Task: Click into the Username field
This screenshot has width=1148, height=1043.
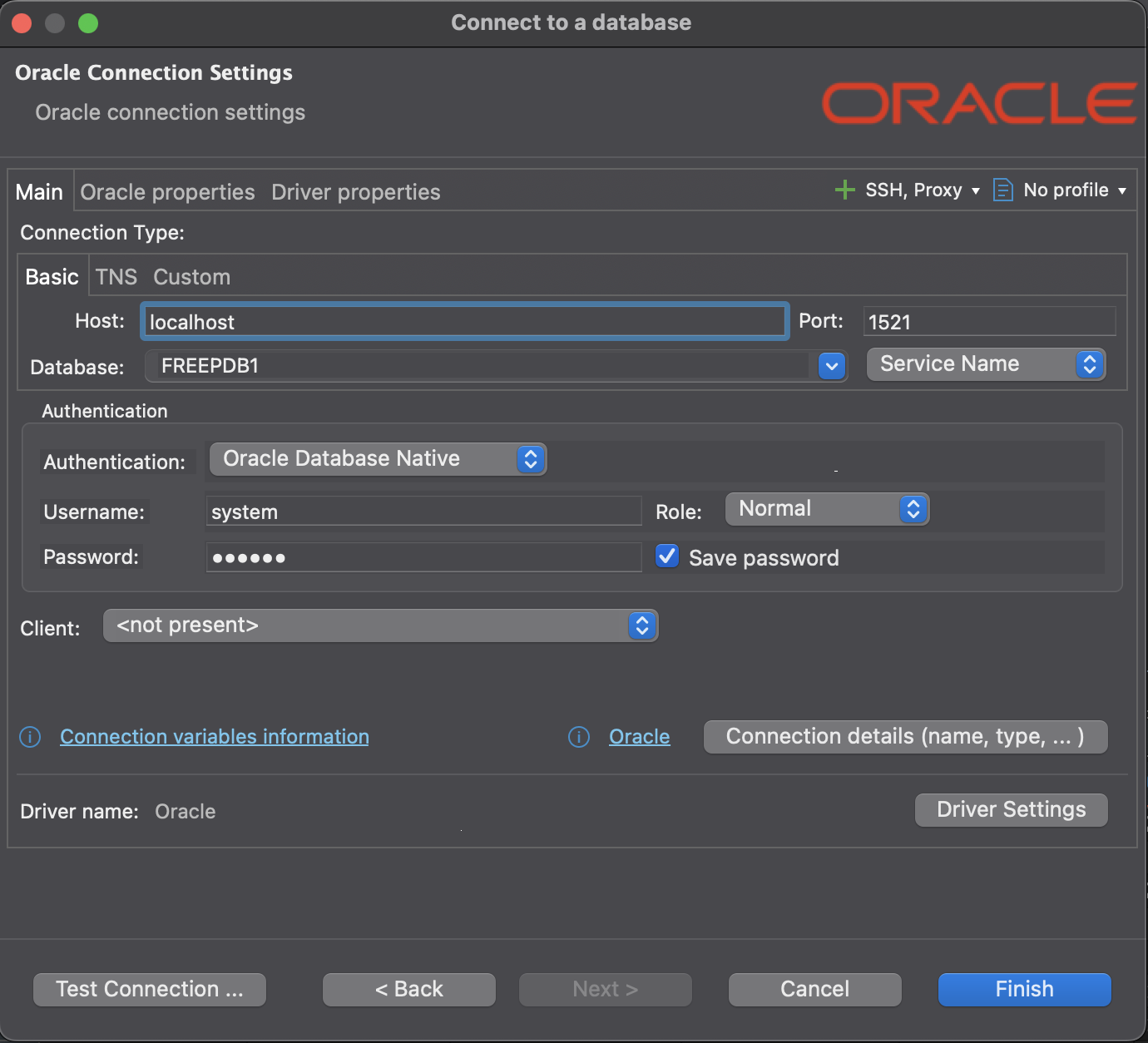Action: (x=424, y=511)
